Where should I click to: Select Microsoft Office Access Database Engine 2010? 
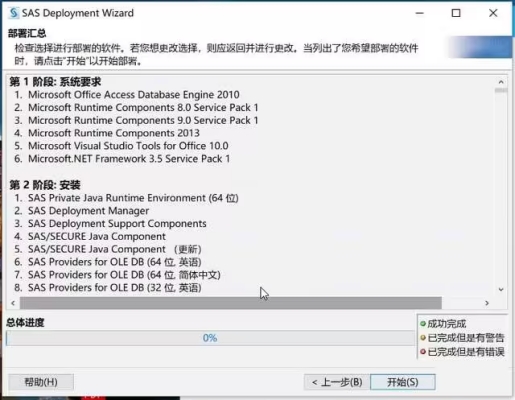click(134, 95)
